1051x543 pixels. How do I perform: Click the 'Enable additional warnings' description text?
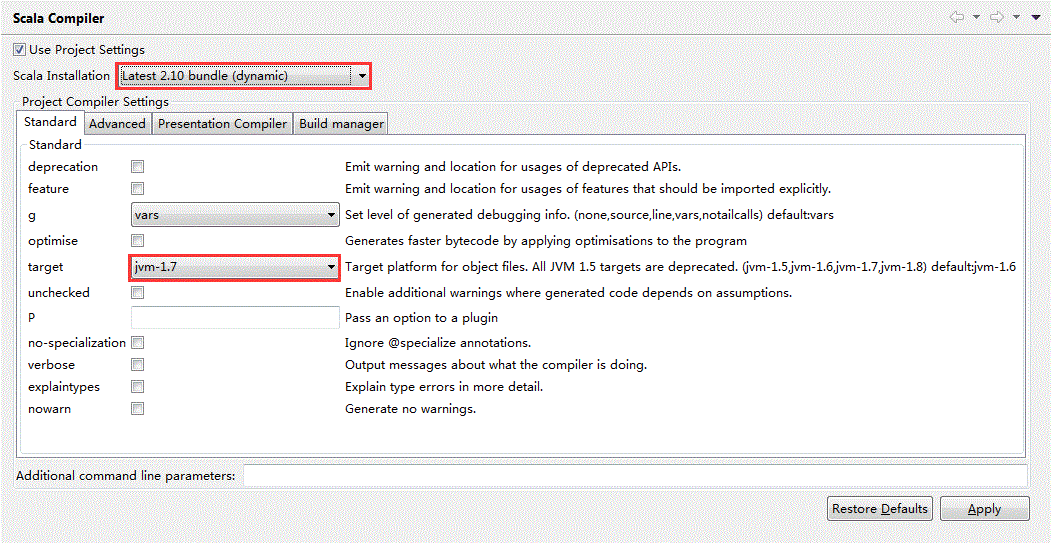[x=568, y=293]
